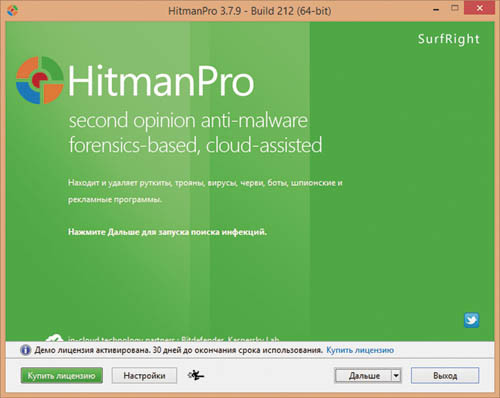Click the SurfRight brand text
The width and height of the screenshot is (500, 398).
[x=449, y=39]
